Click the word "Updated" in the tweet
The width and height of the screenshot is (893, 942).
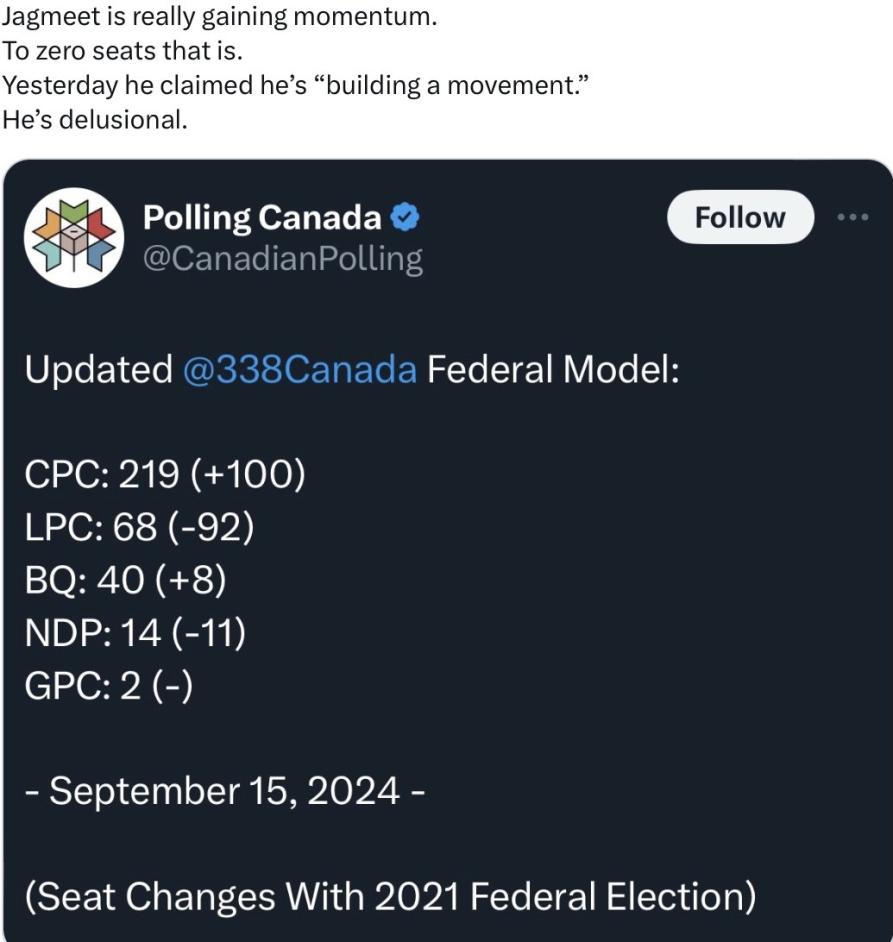(x=98, y=370)
